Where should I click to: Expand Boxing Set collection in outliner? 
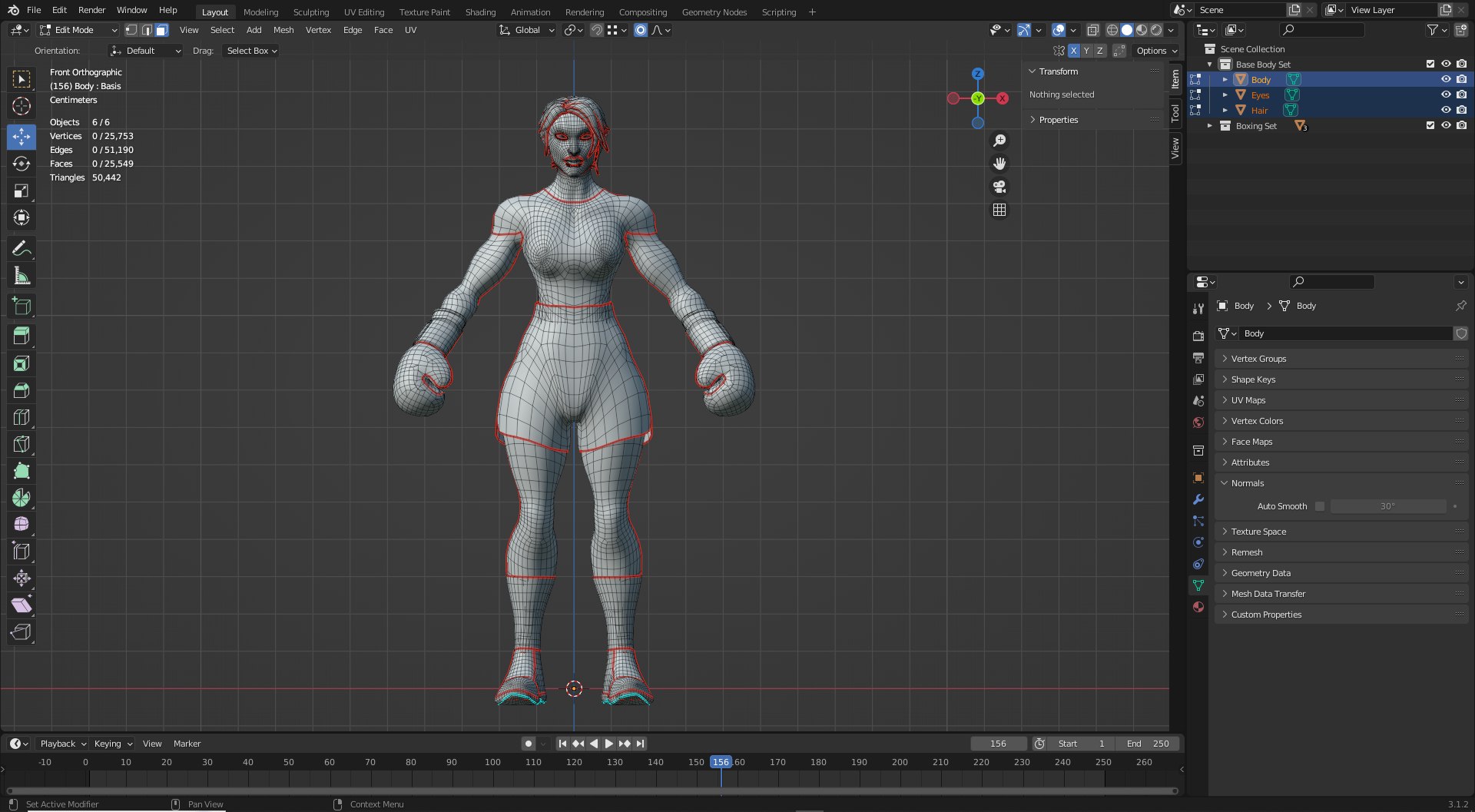pos(1210,125)
